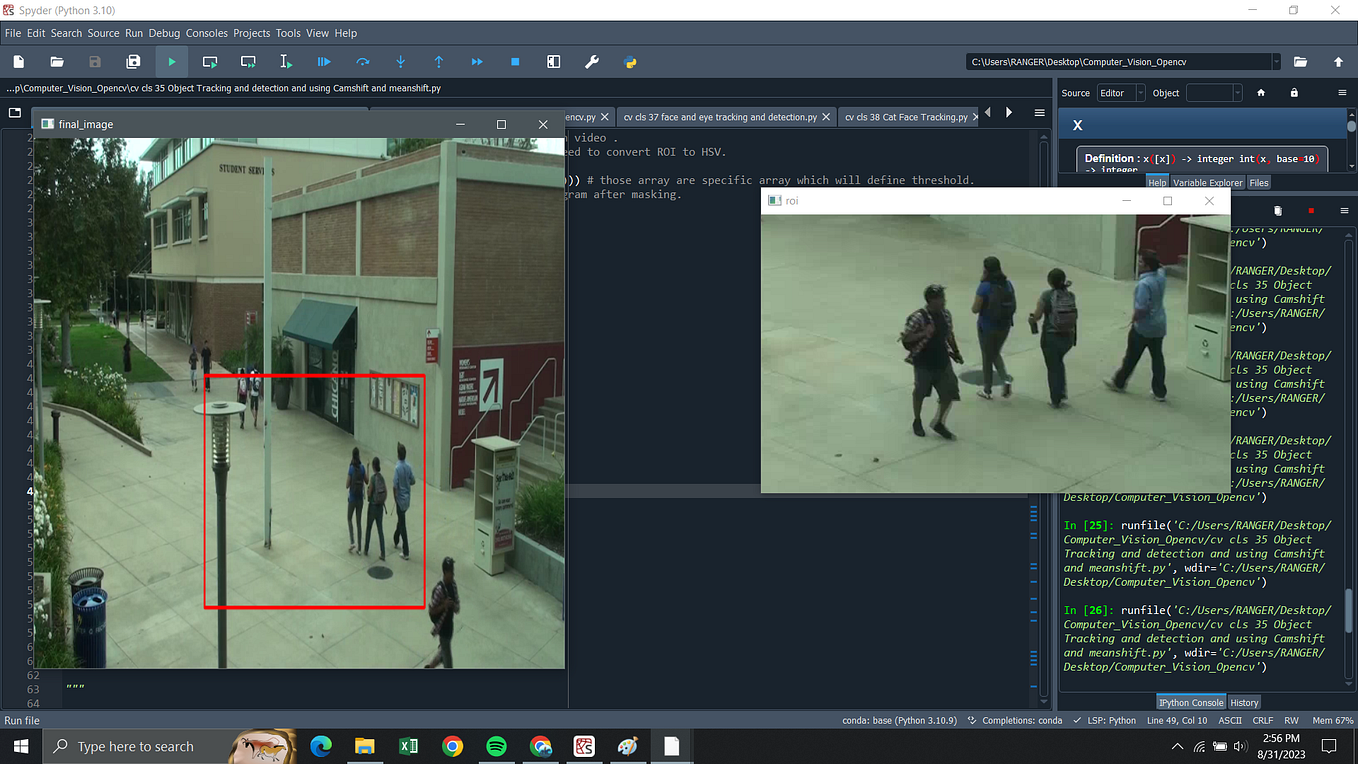
Task: Go to the Help pane home page
Action: point(1261,93)
